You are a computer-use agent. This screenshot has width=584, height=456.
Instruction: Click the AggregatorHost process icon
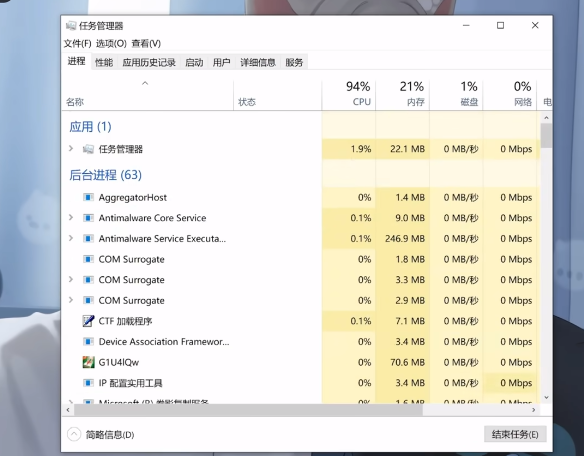pos(88,197)
